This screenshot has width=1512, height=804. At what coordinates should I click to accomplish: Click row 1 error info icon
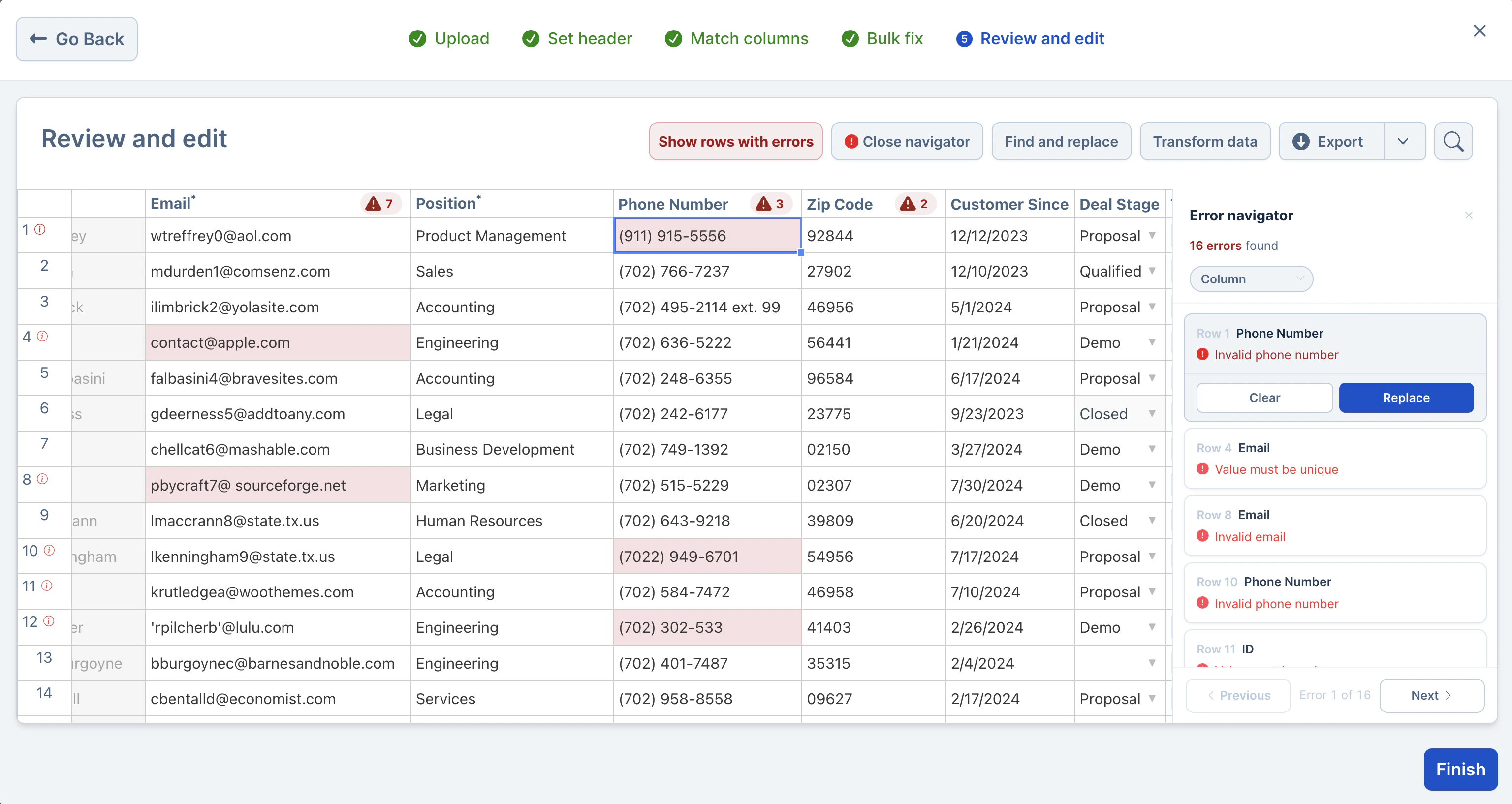point(40,229)
